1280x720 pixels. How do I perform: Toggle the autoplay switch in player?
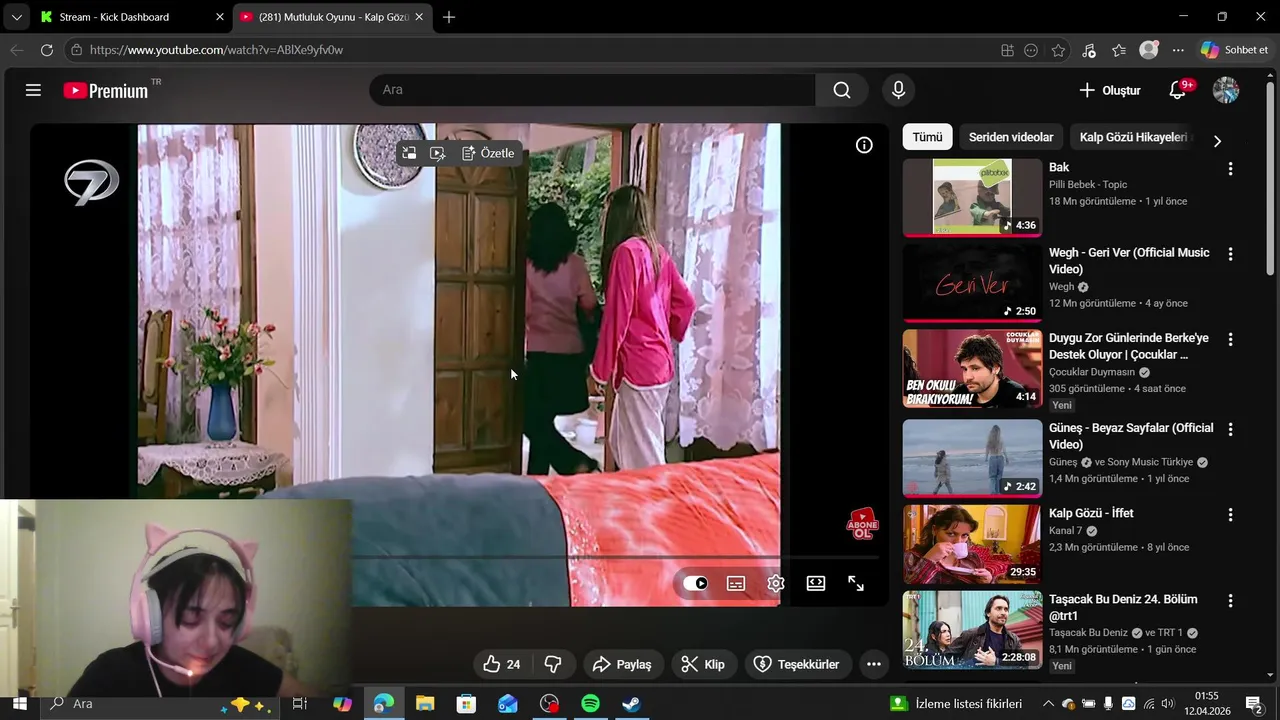coord(696,583)
